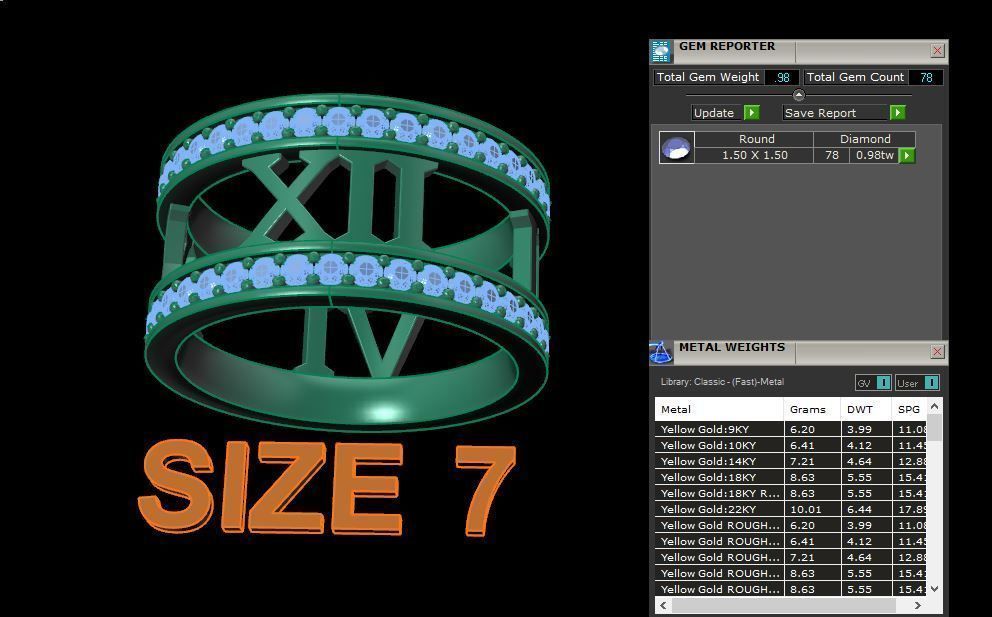992x617 pixels.
Task: Click the horizontal scrollbar right arrow
Action: click(x=918, y=606)
